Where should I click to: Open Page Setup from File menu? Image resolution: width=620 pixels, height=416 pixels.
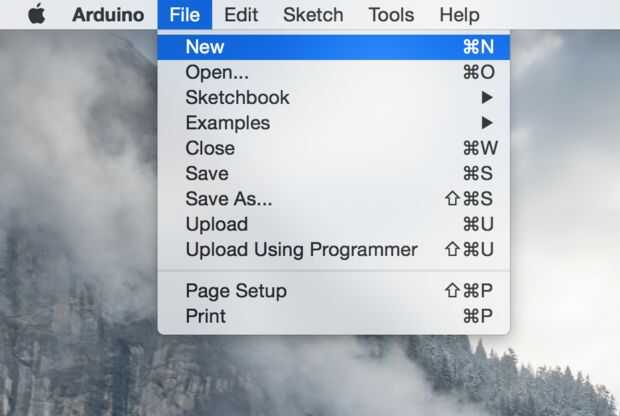click(236, 291)
